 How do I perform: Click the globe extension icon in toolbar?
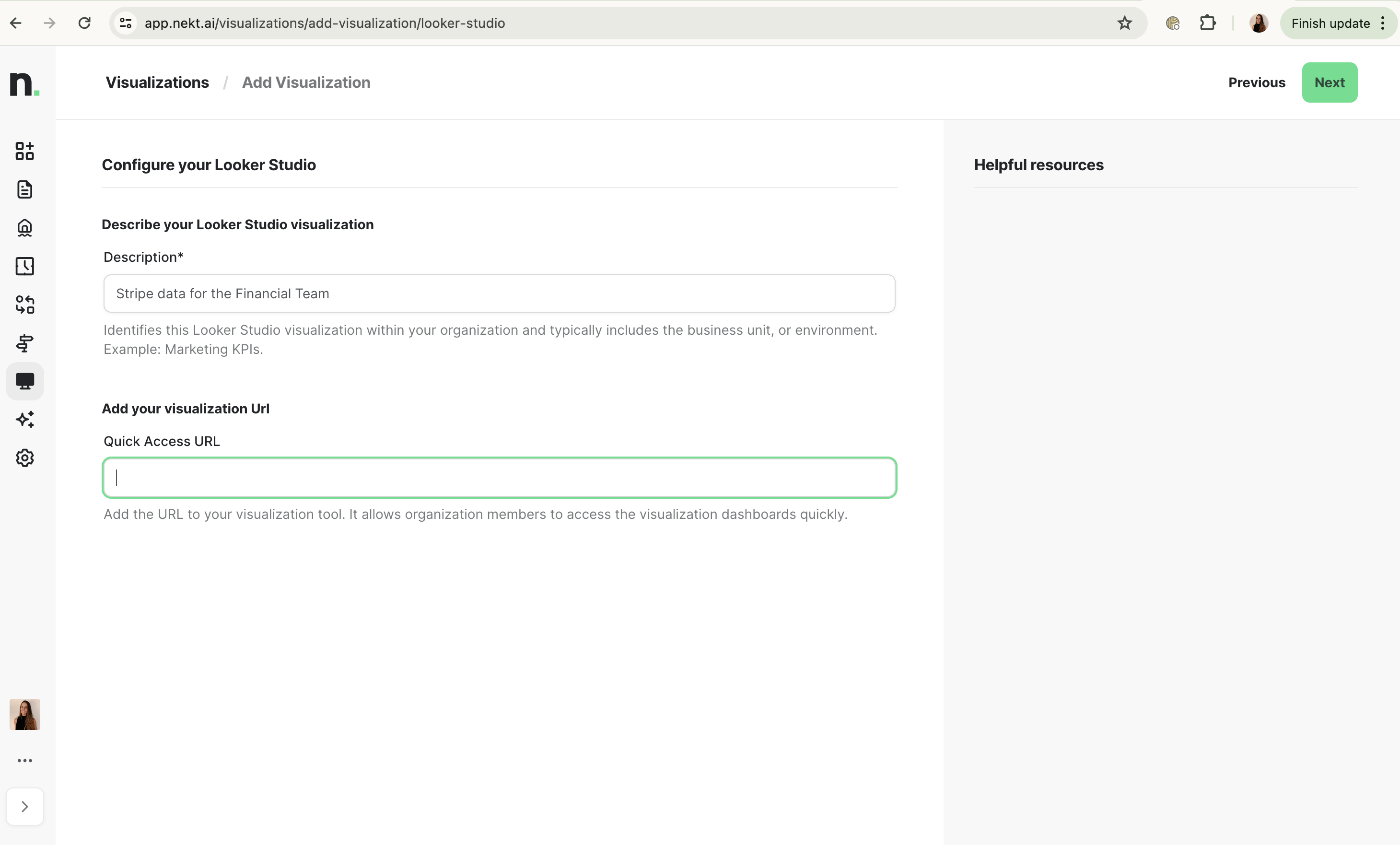point(1173,23)
